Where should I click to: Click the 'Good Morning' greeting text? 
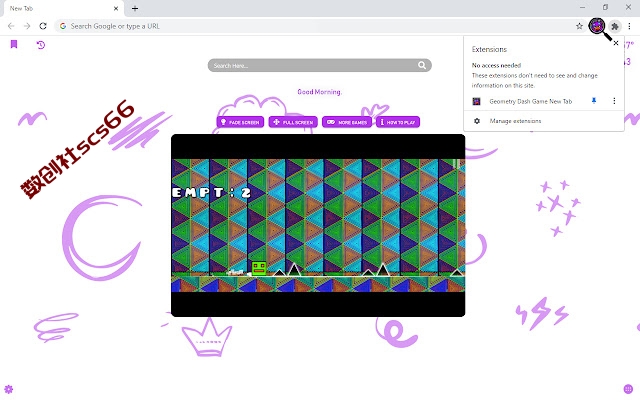pyautogui.click(x=319, y=92)
